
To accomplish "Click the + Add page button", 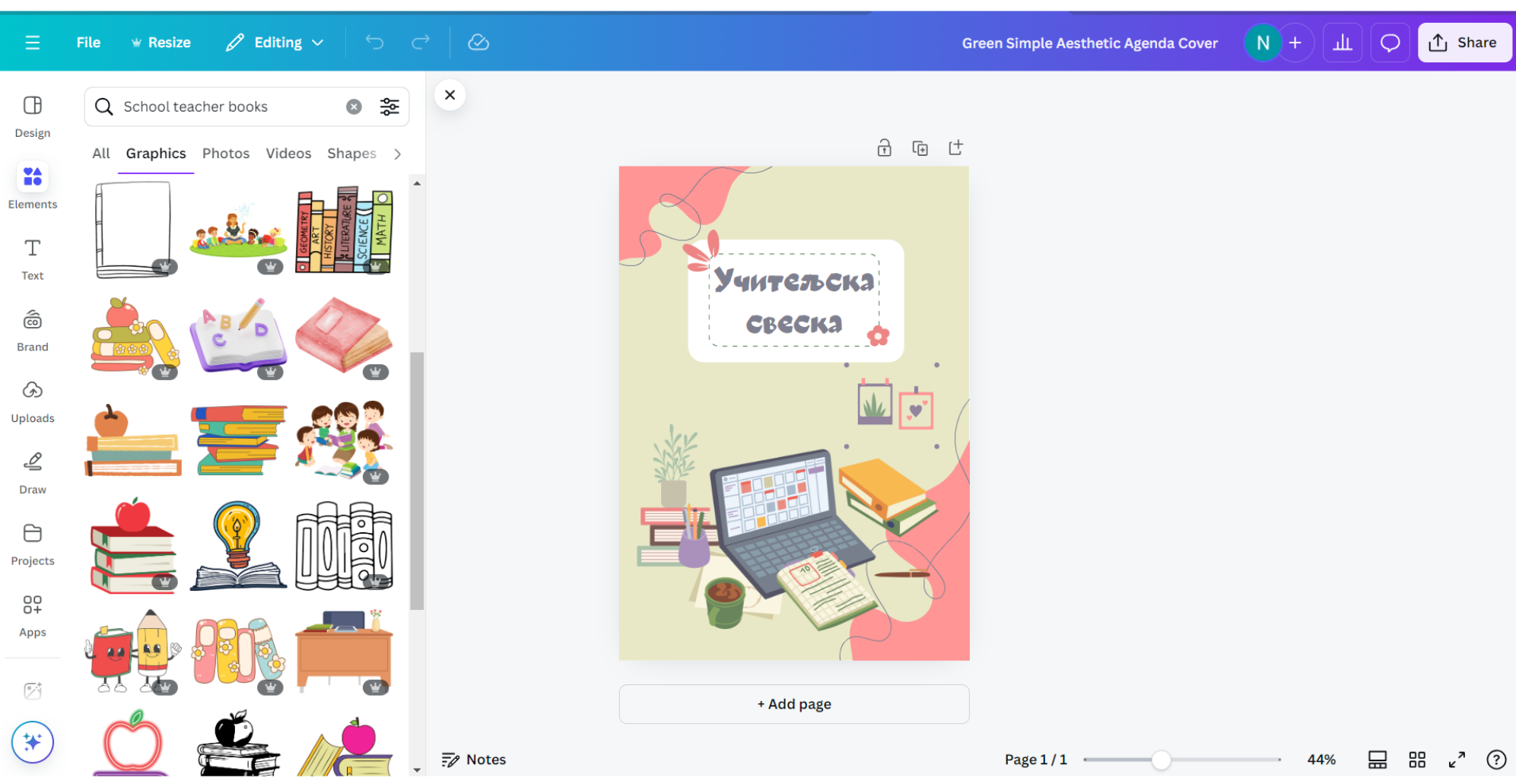I will (x=794, y=704).
